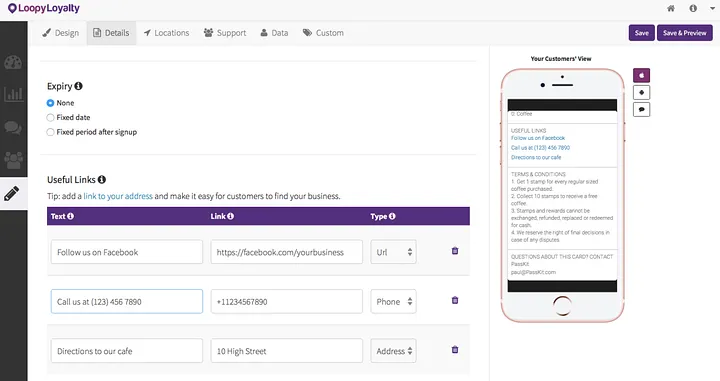Image resolution: width=720 pixels, height=381 pixels.
Task: Open the Url type dropdown
Action: click(394, 252)
